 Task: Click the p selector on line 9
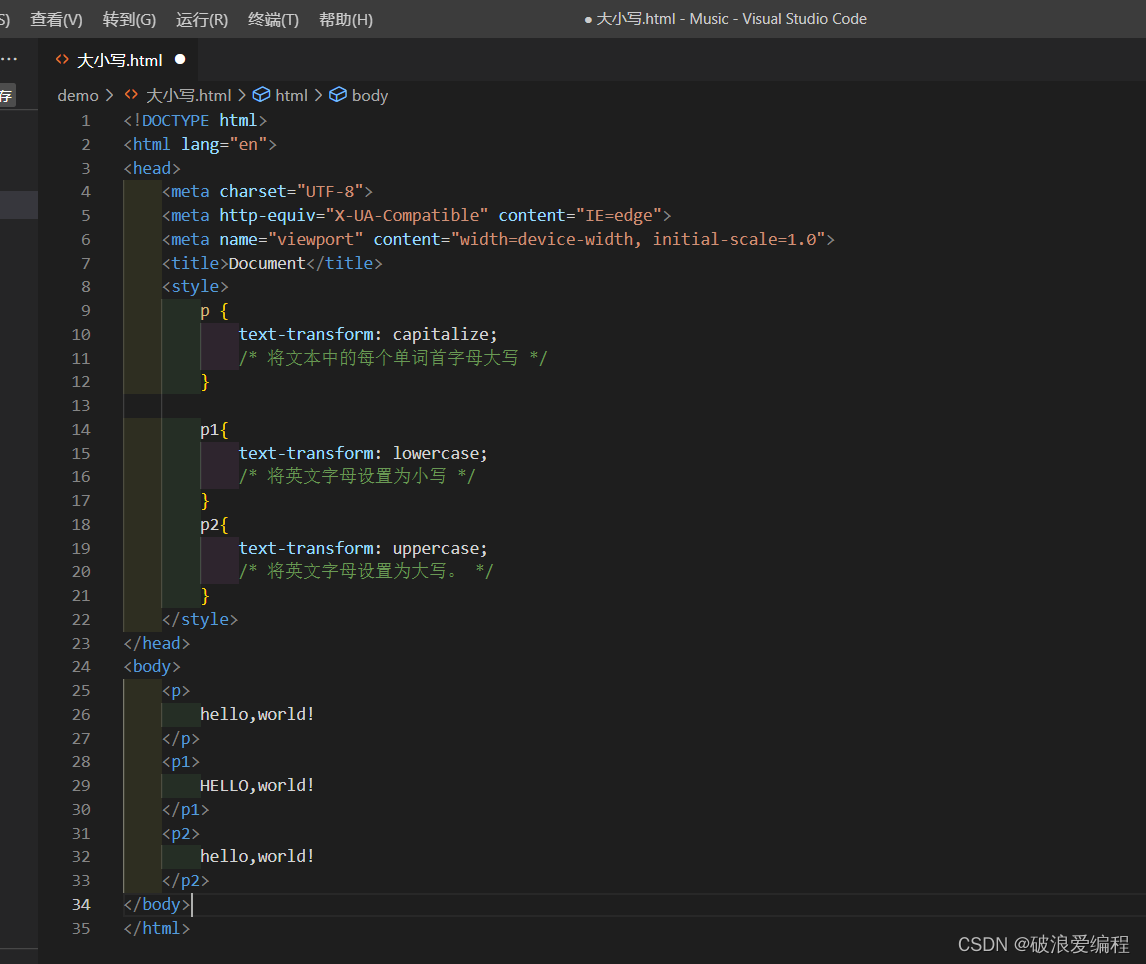pos(205,311)
